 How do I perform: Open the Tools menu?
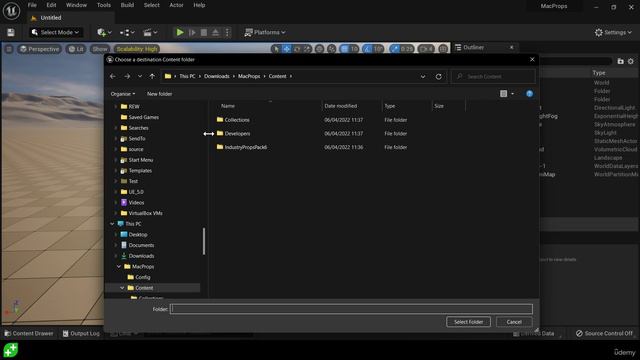[x=104, y=5]
